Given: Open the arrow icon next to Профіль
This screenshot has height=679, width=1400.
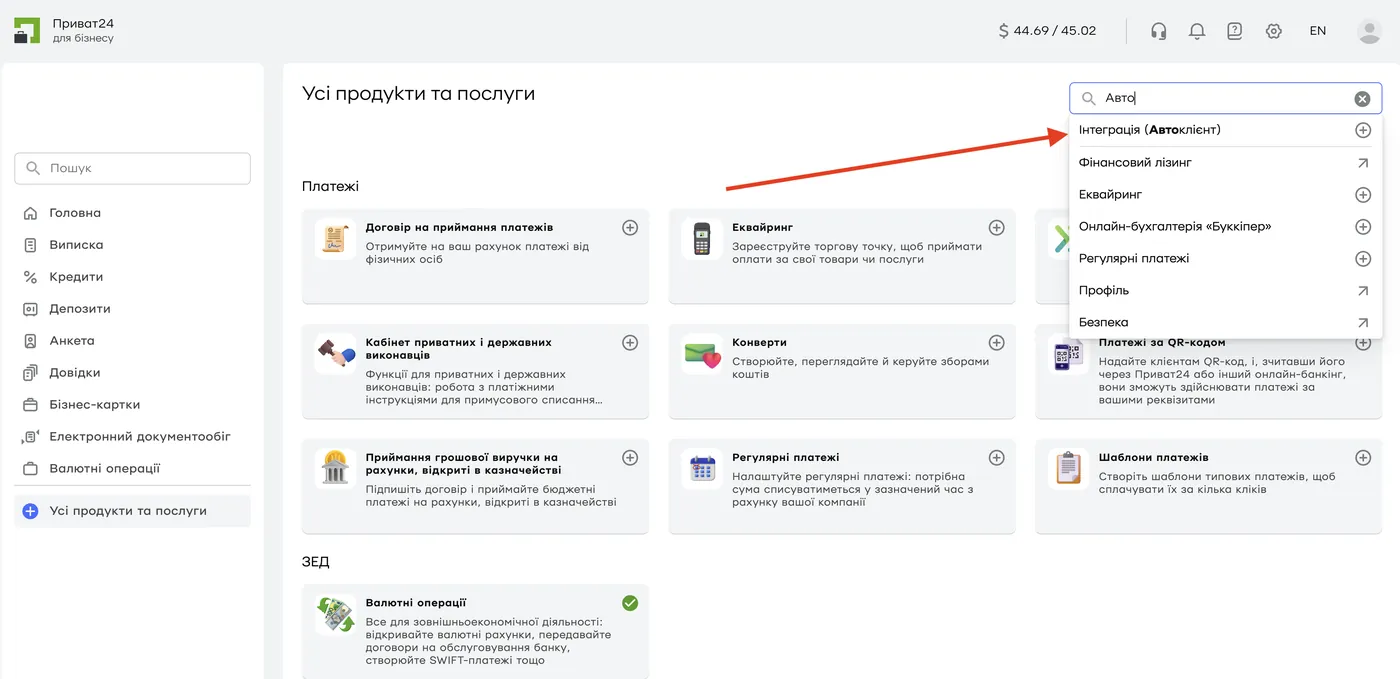Looking at the screenshot, I should coord(1362,290).
